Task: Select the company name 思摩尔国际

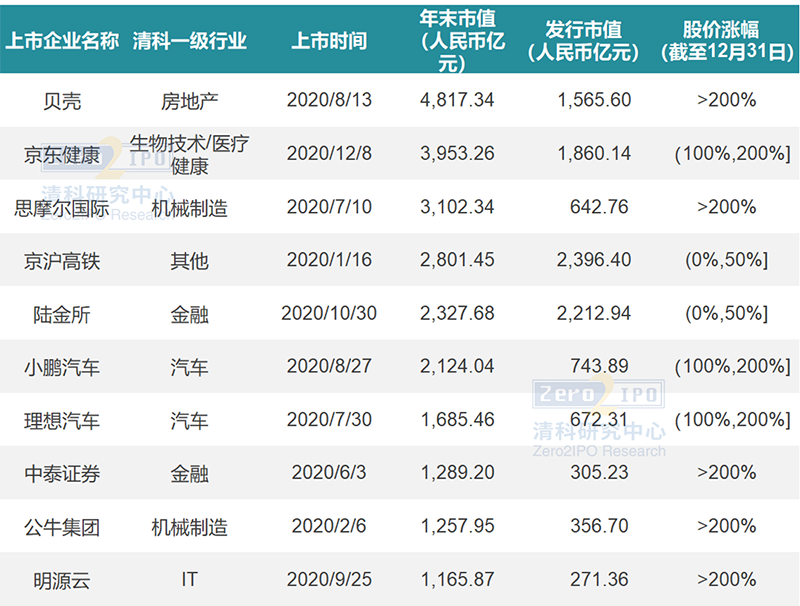Action: pos(62,208)
